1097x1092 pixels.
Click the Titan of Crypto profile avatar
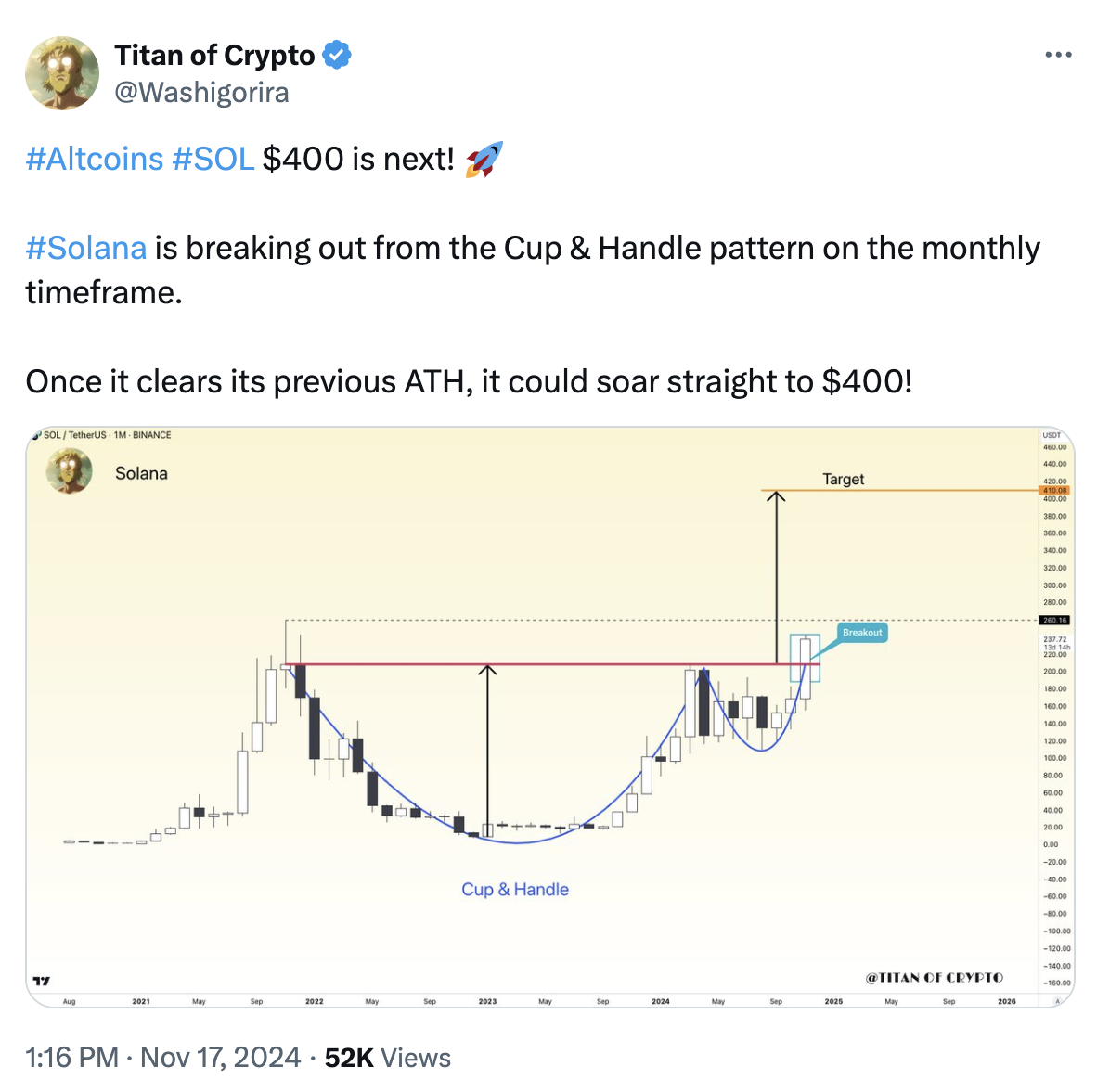(x=62, y=73)
